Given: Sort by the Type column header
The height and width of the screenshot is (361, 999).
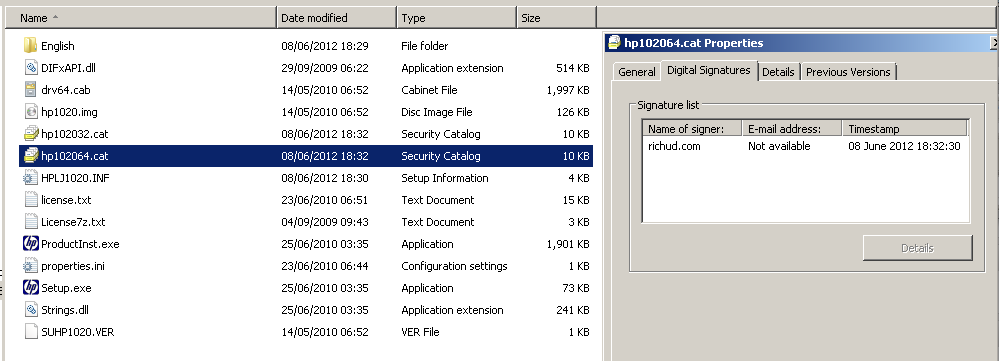Looking at the screenshot, I should tap(456, 18).
